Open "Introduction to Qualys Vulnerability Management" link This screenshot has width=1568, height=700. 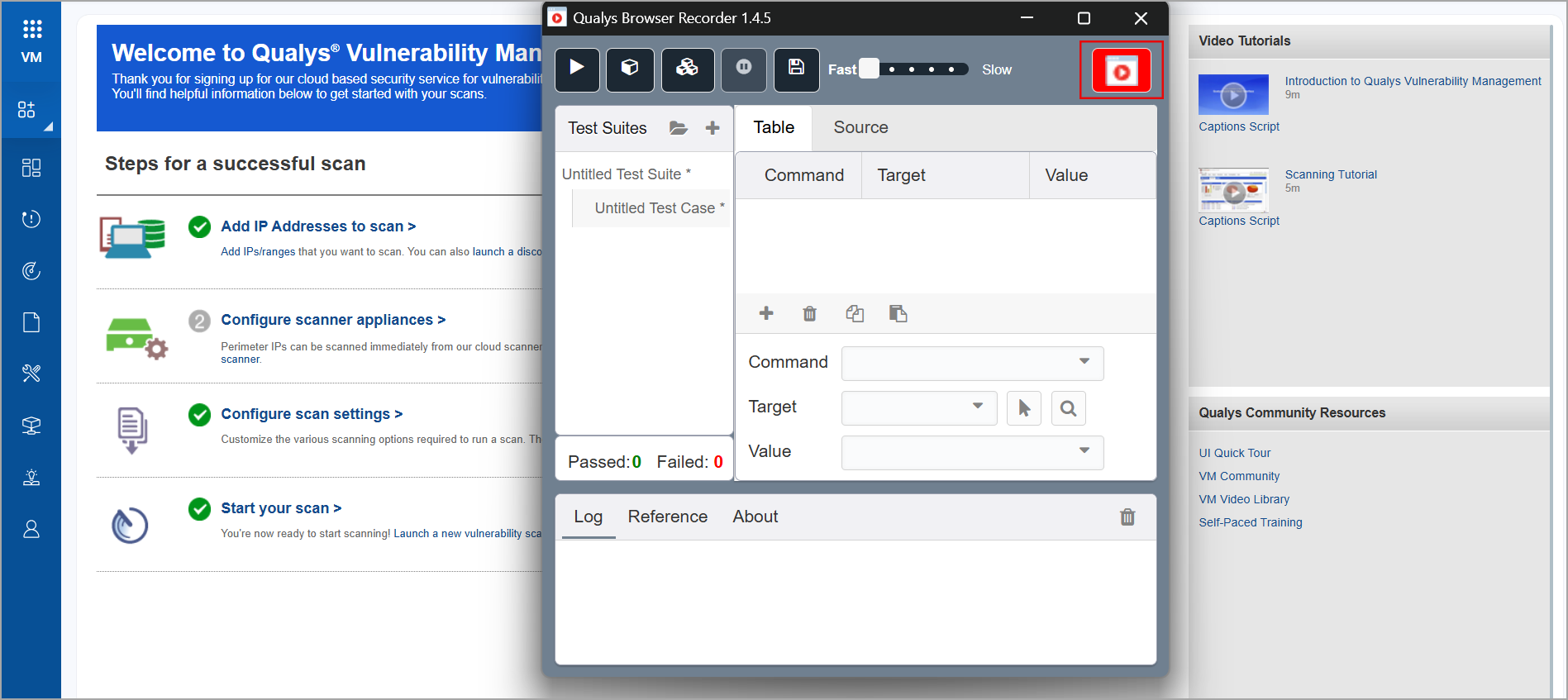click(x=1413, y=81)
